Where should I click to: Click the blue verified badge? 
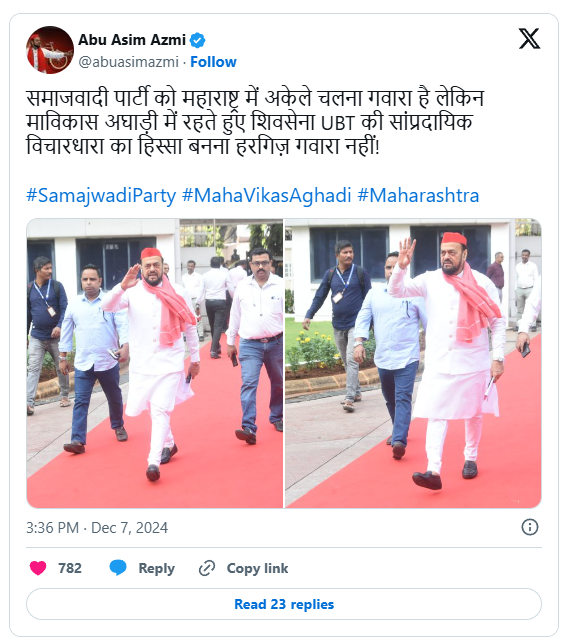click(x=198, y=40)
